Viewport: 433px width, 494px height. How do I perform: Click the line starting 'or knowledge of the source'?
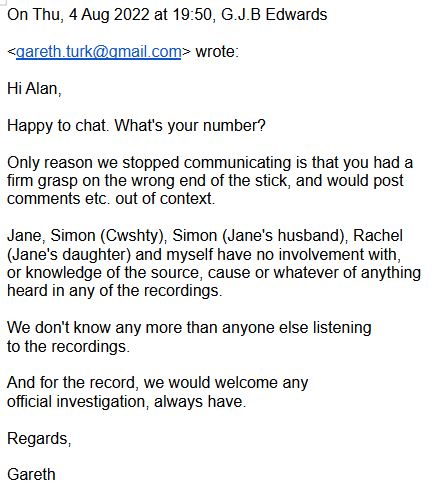pyautogui.click(x=214, y=273)
